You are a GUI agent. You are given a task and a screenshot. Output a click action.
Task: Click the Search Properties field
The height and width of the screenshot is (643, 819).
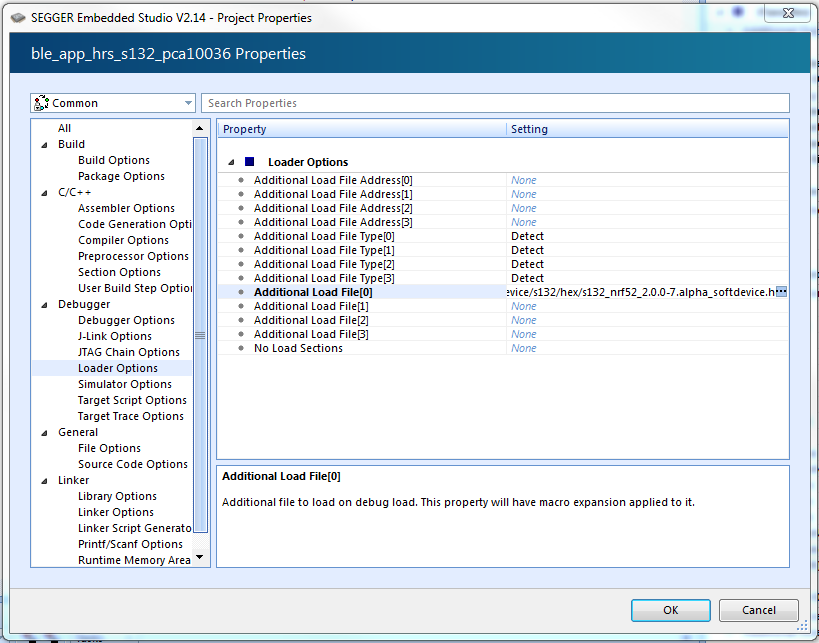point(495,103)
